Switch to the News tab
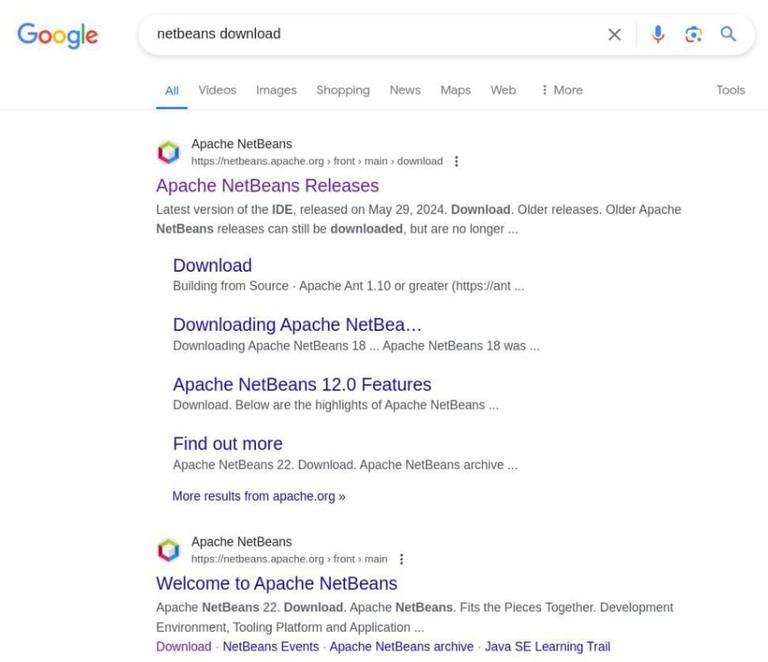The image size is (768, 662). pyautogui.click(x=405, y=90)
